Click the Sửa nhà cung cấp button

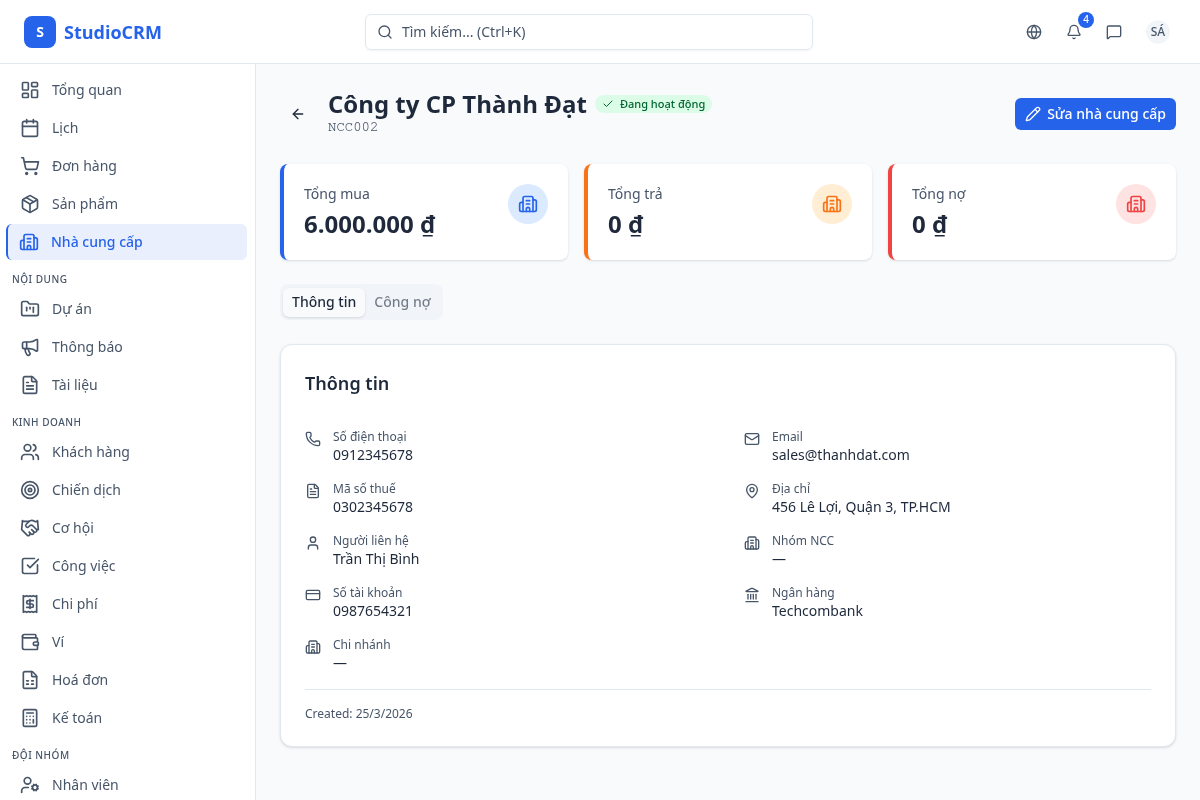point(1095,114)
